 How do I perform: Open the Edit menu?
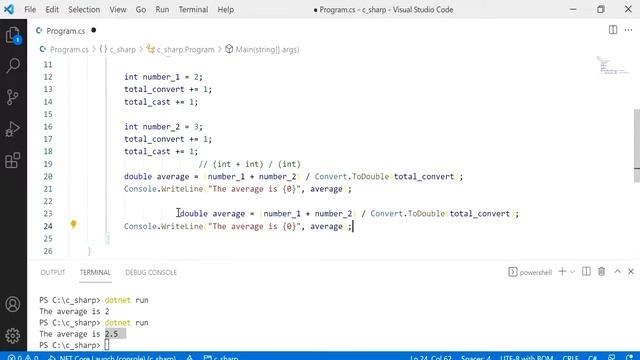52,9
